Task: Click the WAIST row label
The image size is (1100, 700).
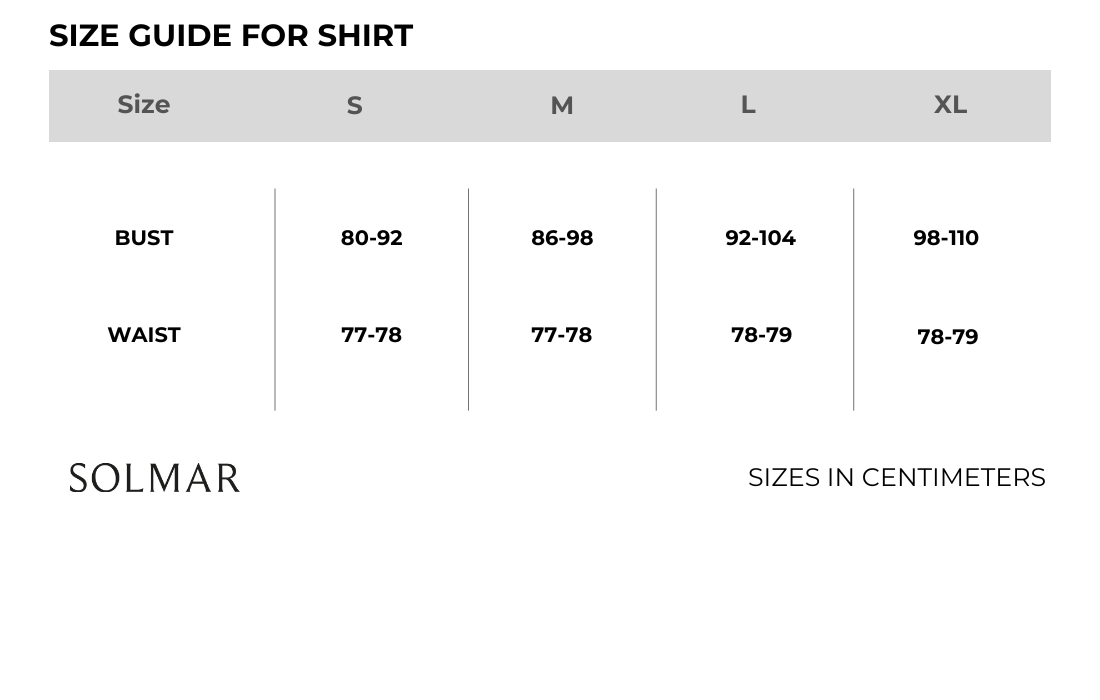Action: coord(144,335)
